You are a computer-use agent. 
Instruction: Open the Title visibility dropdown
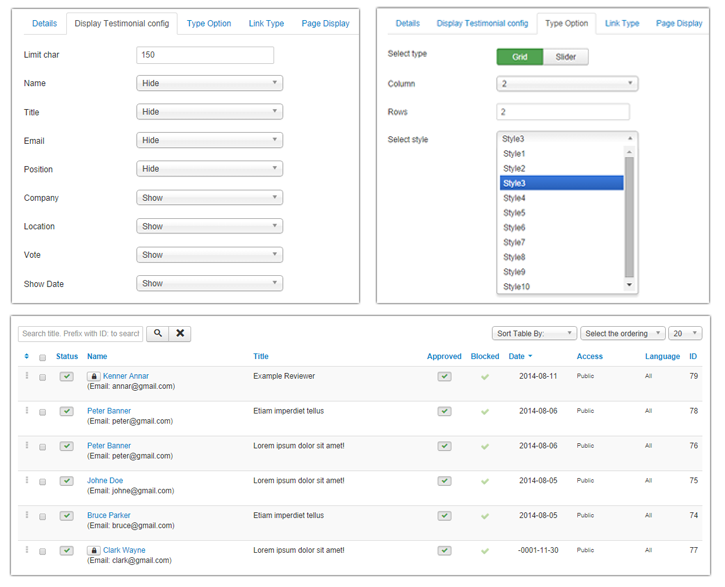tap(209, 112)
